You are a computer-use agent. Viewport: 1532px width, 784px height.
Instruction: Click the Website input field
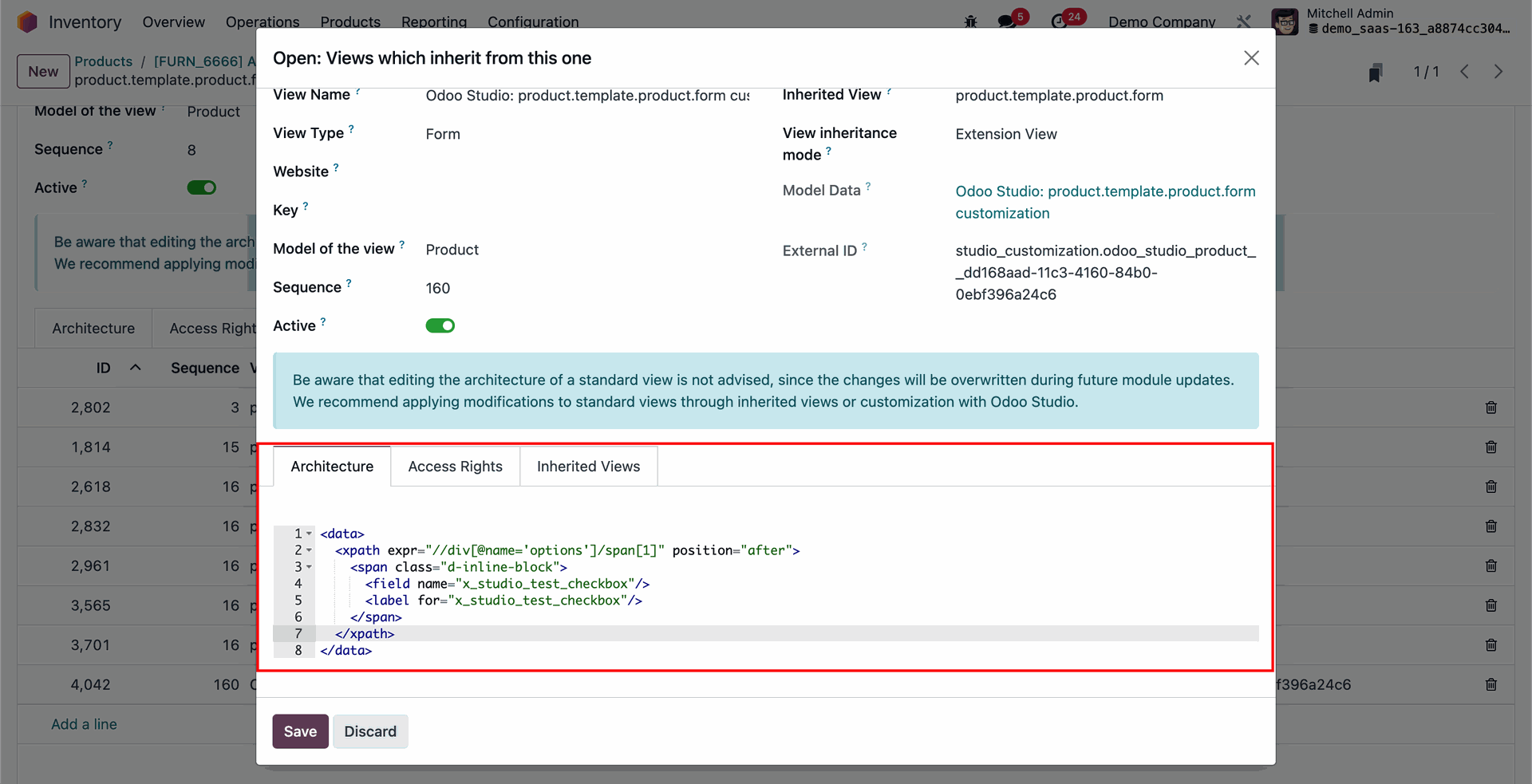coord(587,172)
